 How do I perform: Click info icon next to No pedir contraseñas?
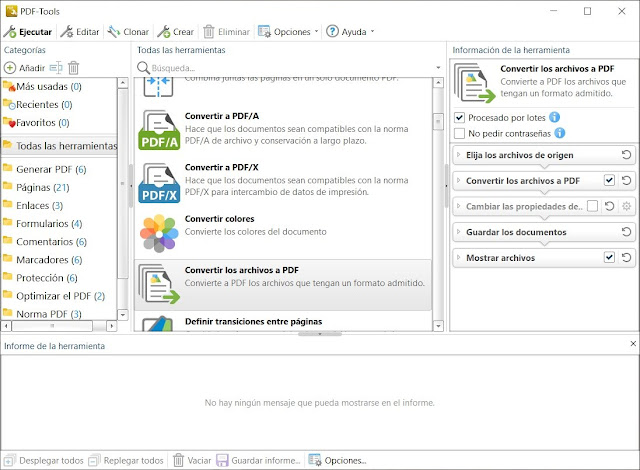click(x=560, y=133)
